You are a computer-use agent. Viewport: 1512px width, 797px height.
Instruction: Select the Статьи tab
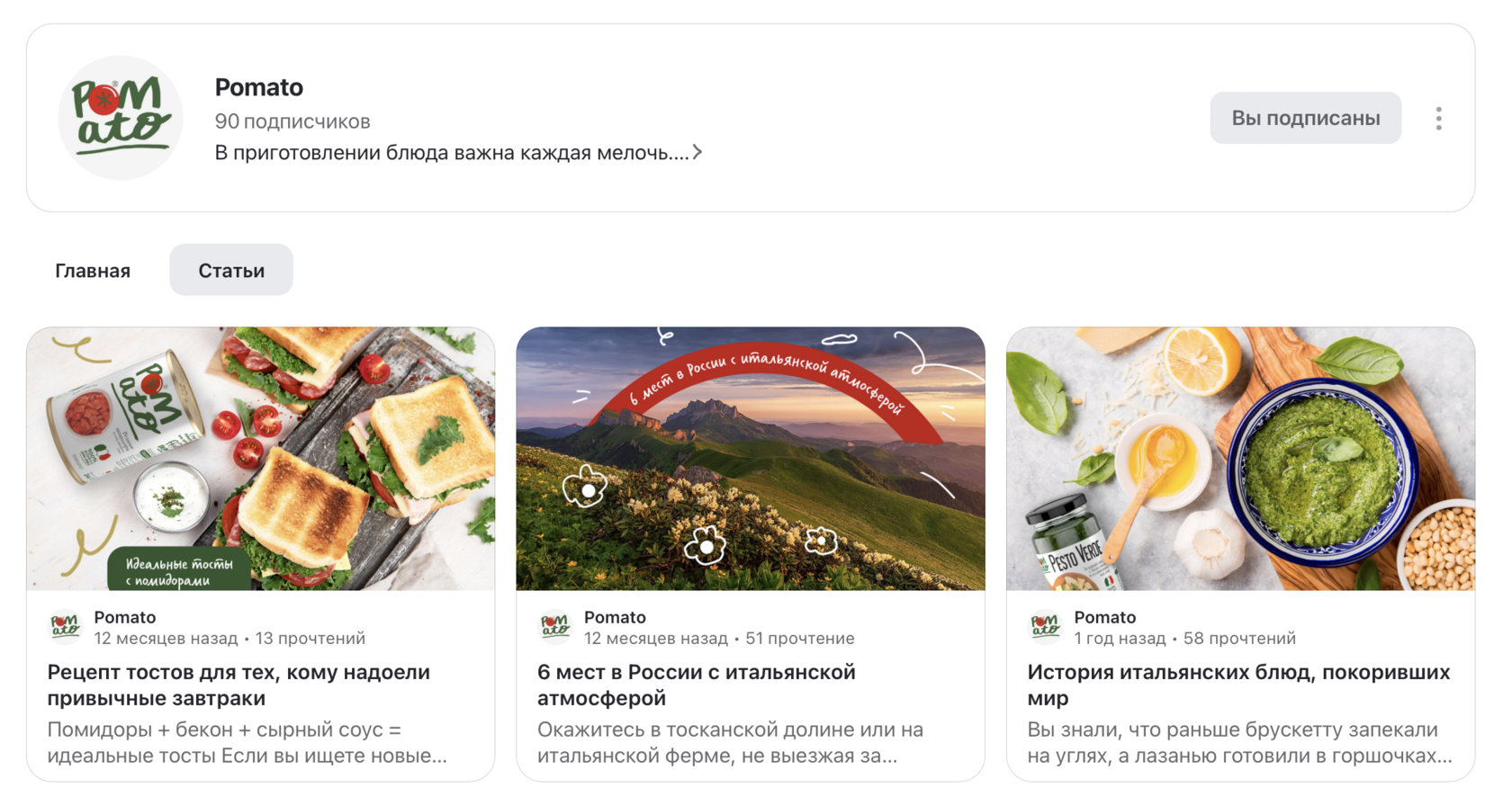(231, 270)
